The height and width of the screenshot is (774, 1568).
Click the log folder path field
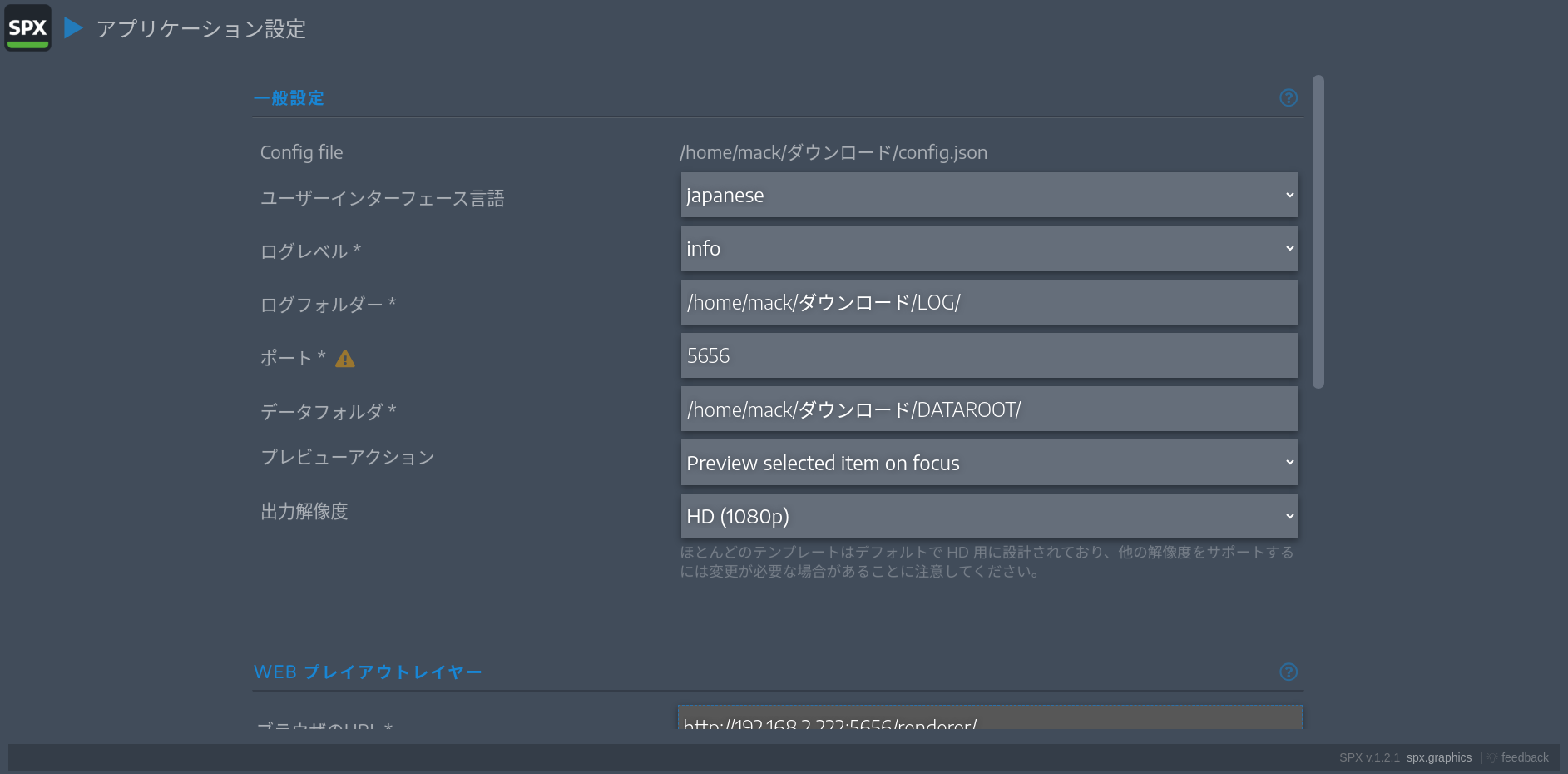(x=989, y=302)
